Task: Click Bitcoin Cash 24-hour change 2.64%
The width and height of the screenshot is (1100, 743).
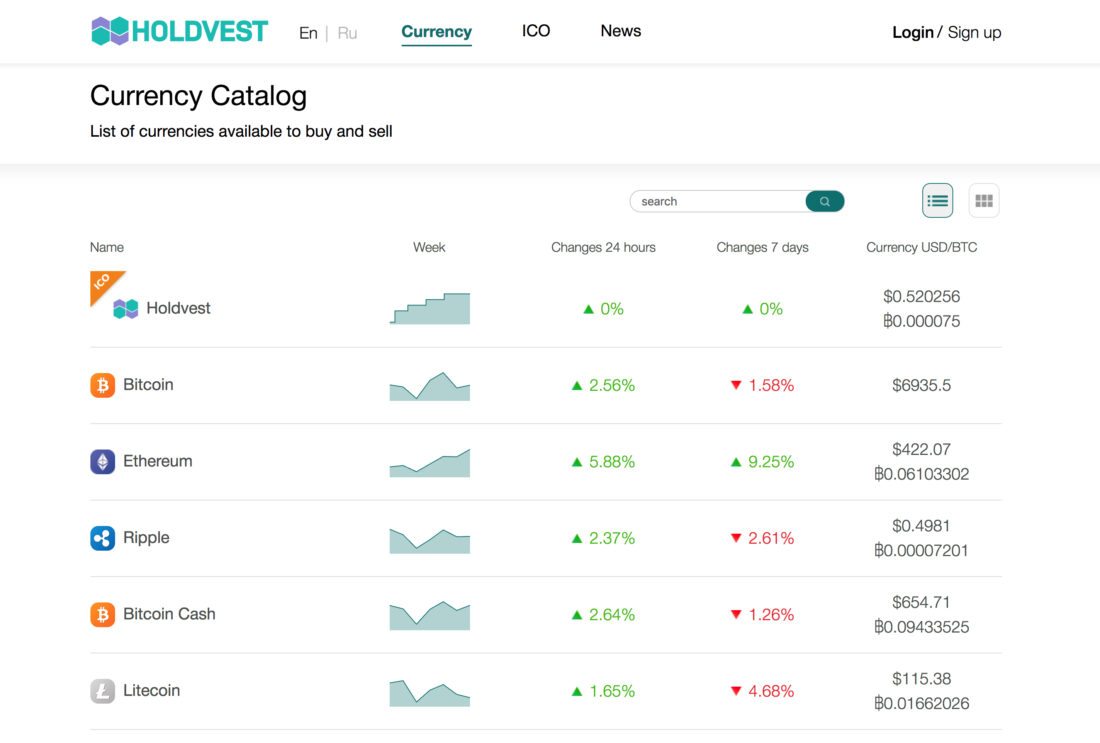Action: coord(603,615)
